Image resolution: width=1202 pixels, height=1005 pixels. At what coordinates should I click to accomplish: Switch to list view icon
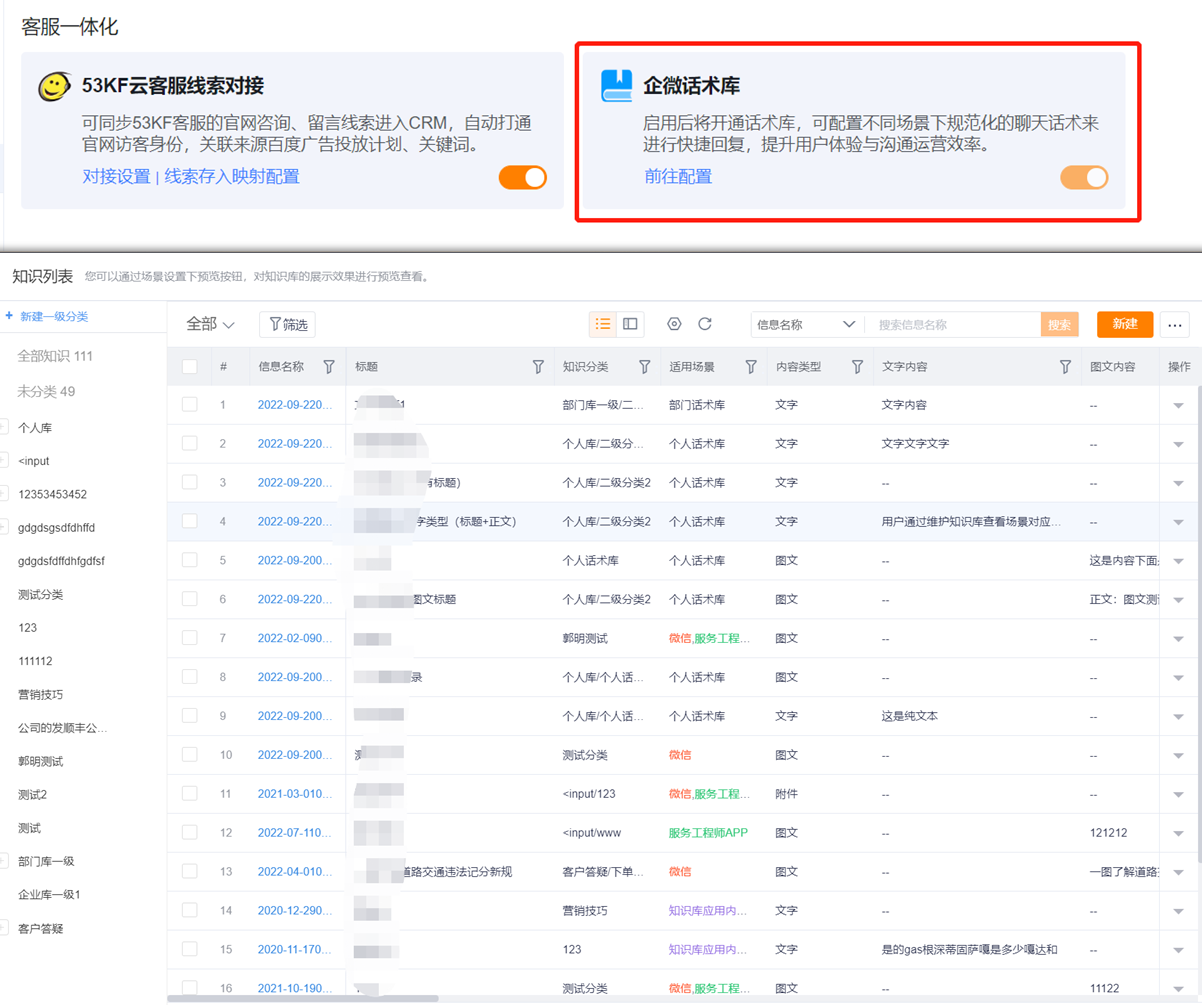click(602, 324)
